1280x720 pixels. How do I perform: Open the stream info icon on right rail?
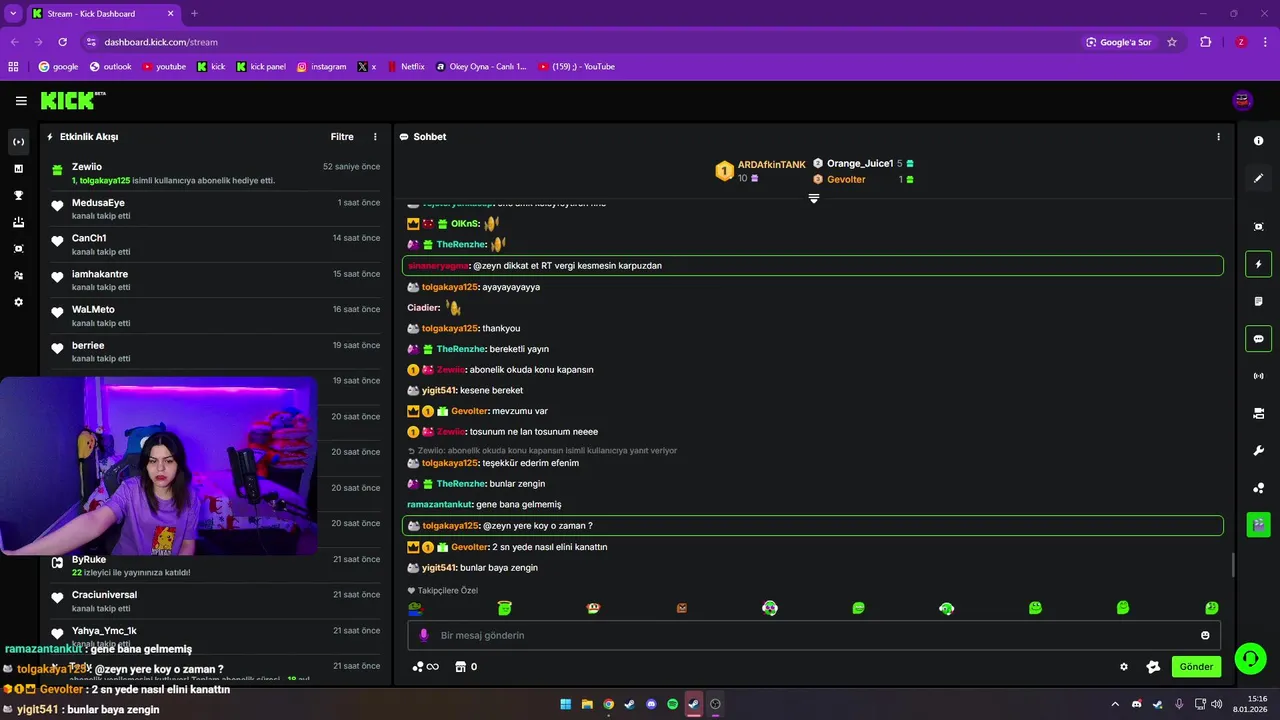click(1258, 141)
